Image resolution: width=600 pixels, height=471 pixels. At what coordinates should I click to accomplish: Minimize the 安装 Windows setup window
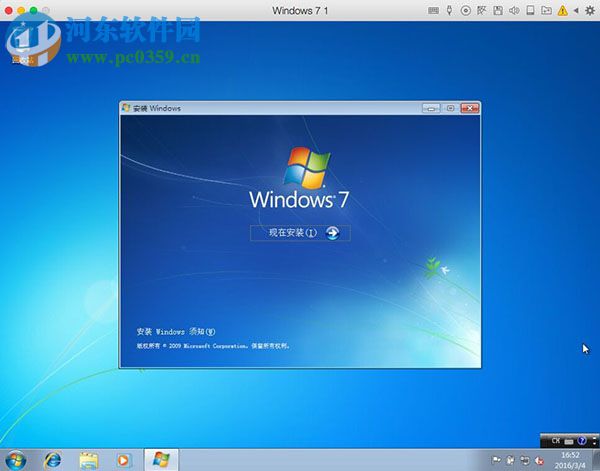coord(431,108)
